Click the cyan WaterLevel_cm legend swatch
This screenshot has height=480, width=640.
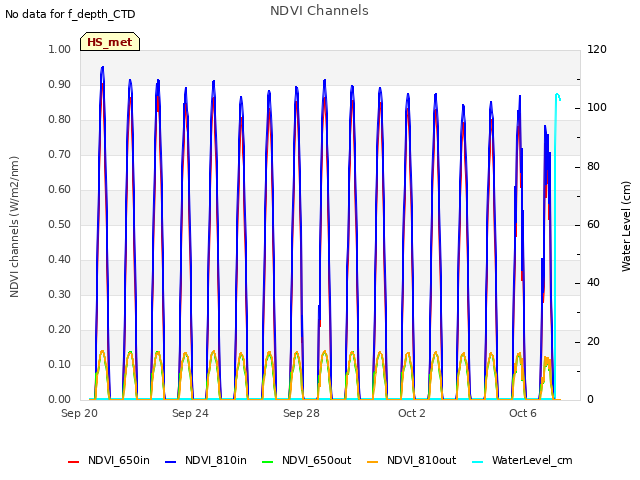coord(477,462)
